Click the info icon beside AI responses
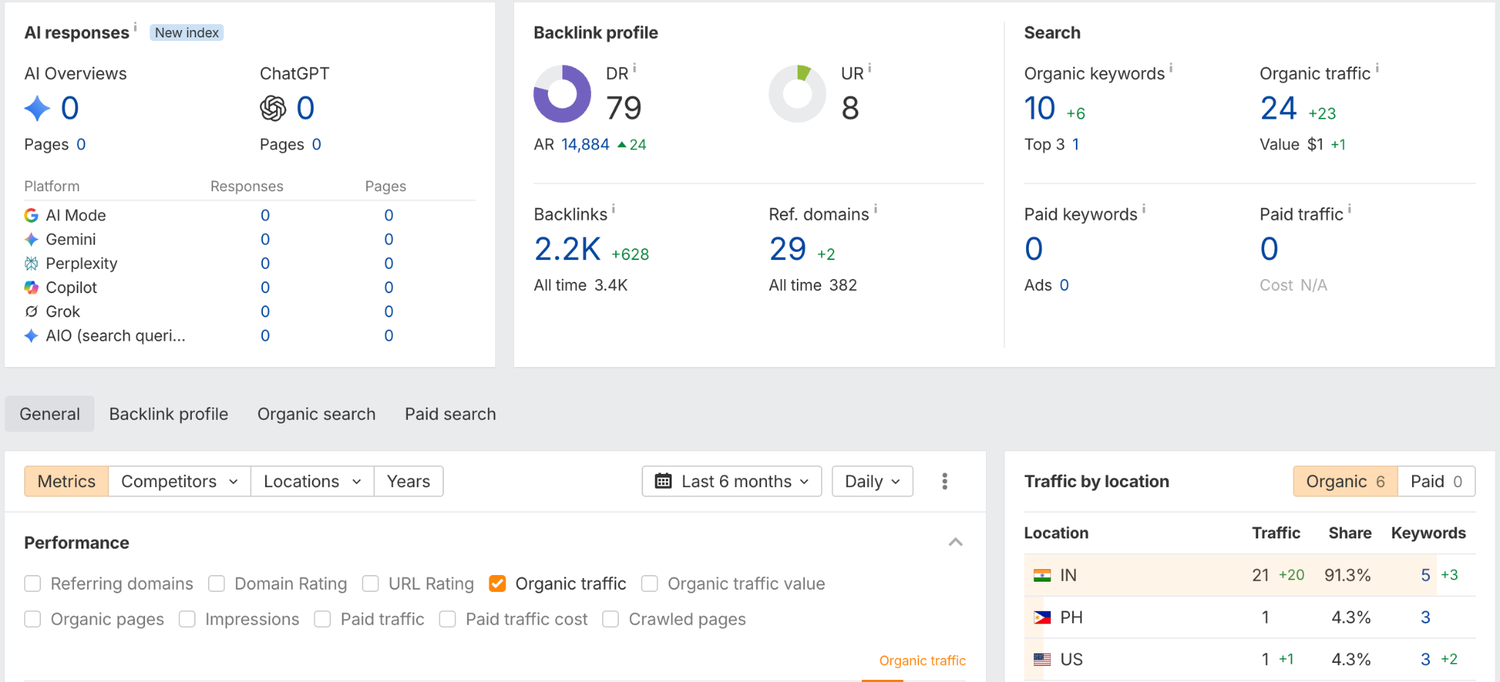This screenshot has height=682, width=1500. coord(136,28)
